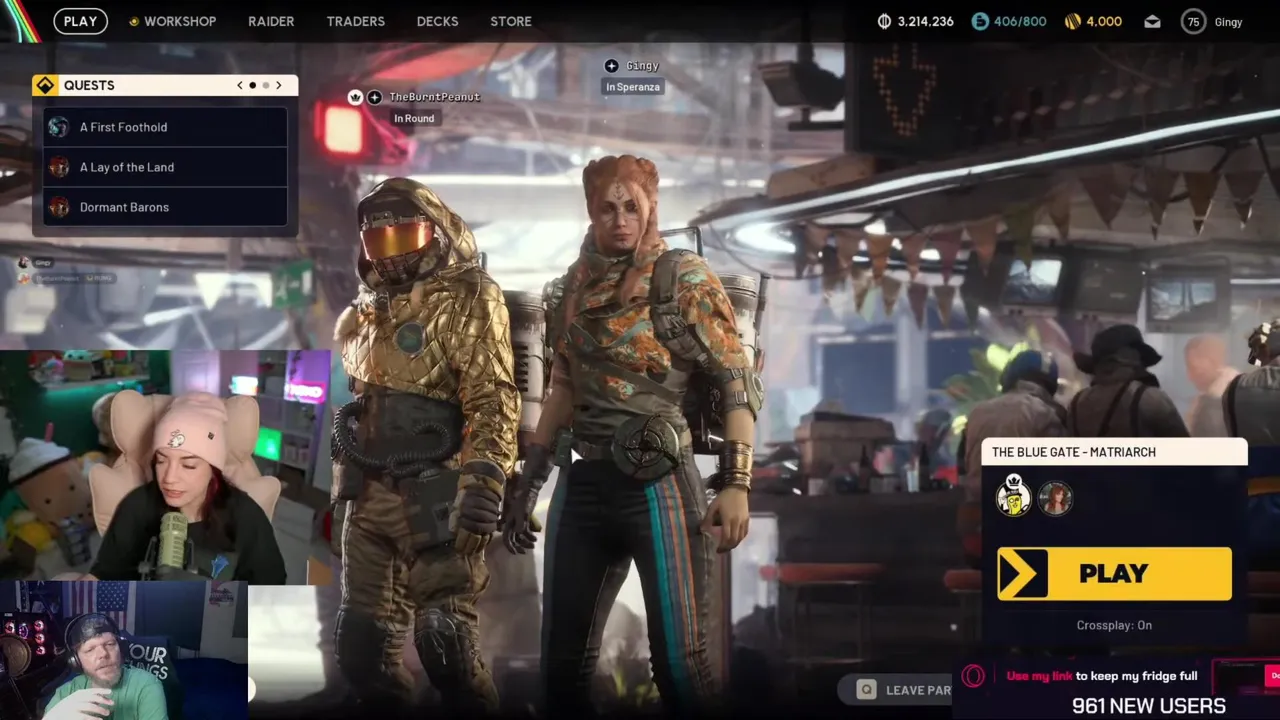Click the Gingy username in top bar

1228,22
